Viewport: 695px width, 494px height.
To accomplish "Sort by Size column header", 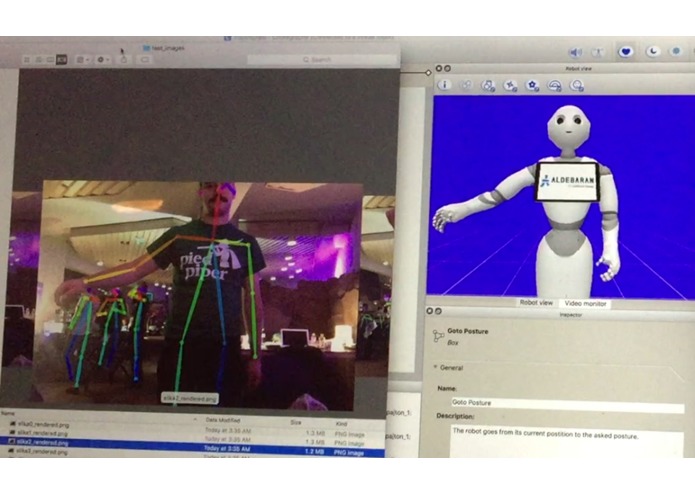I will tap(296, 423).
